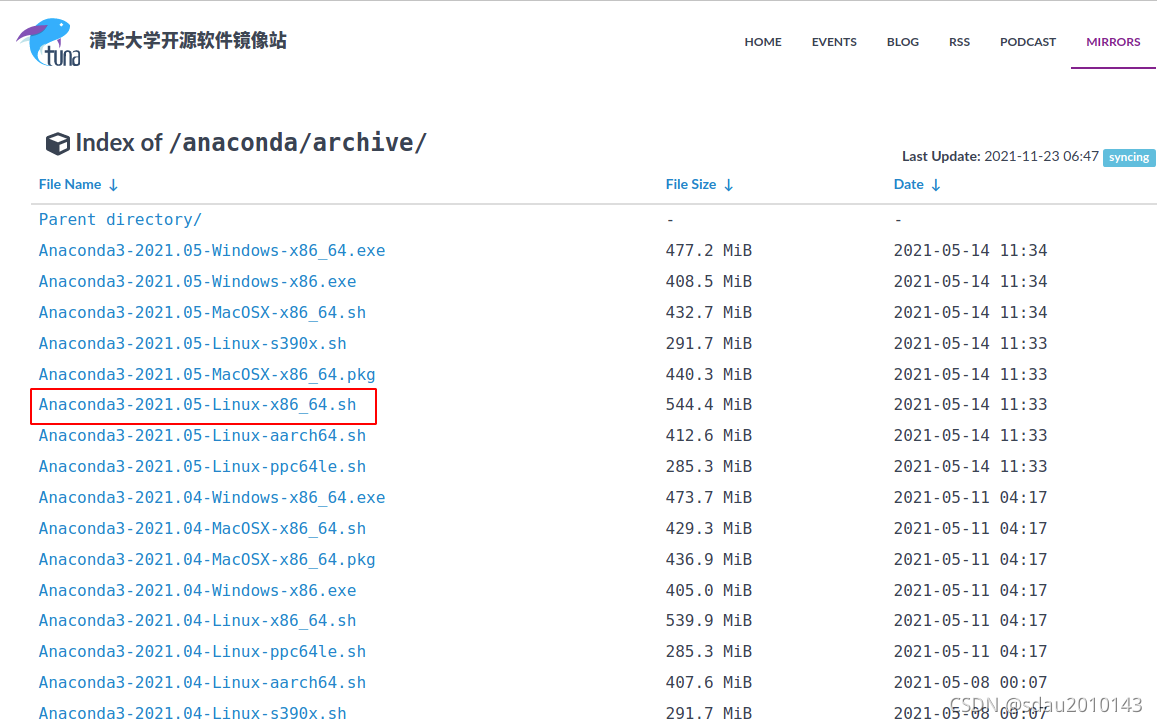Click the 544.4 MiB file size

pos(708,404)
